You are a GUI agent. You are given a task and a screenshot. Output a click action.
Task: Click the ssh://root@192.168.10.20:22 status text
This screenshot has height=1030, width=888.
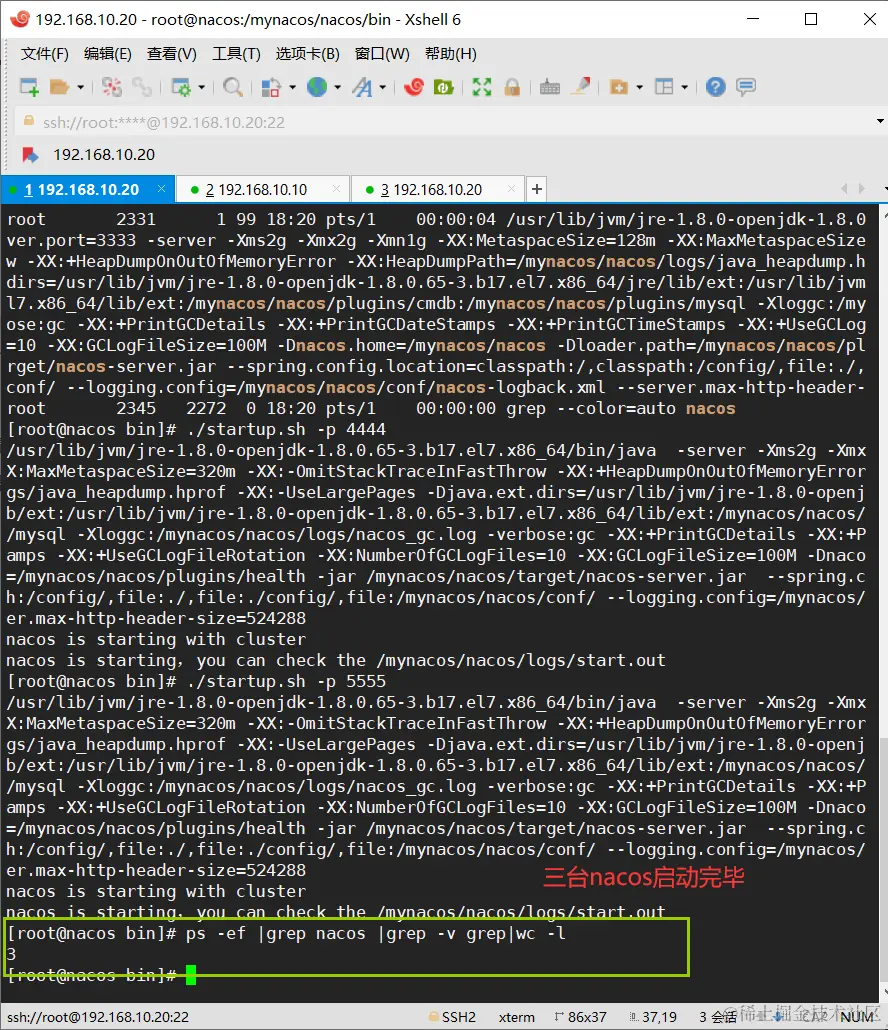click(x=98, y=1017)
